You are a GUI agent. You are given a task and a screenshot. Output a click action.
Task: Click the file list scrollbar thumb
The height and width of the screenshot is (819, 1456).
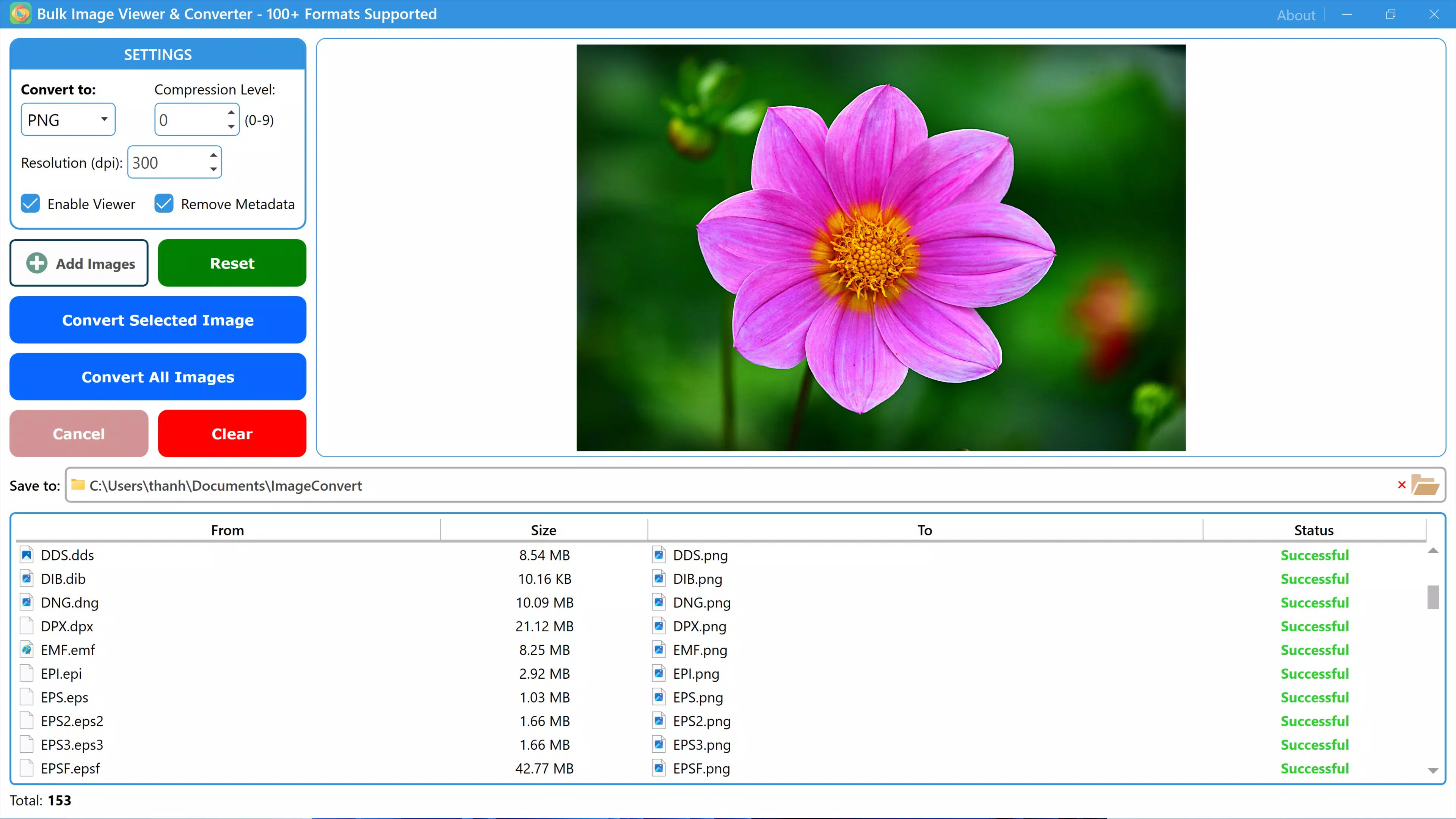(x=1433, y=597)
